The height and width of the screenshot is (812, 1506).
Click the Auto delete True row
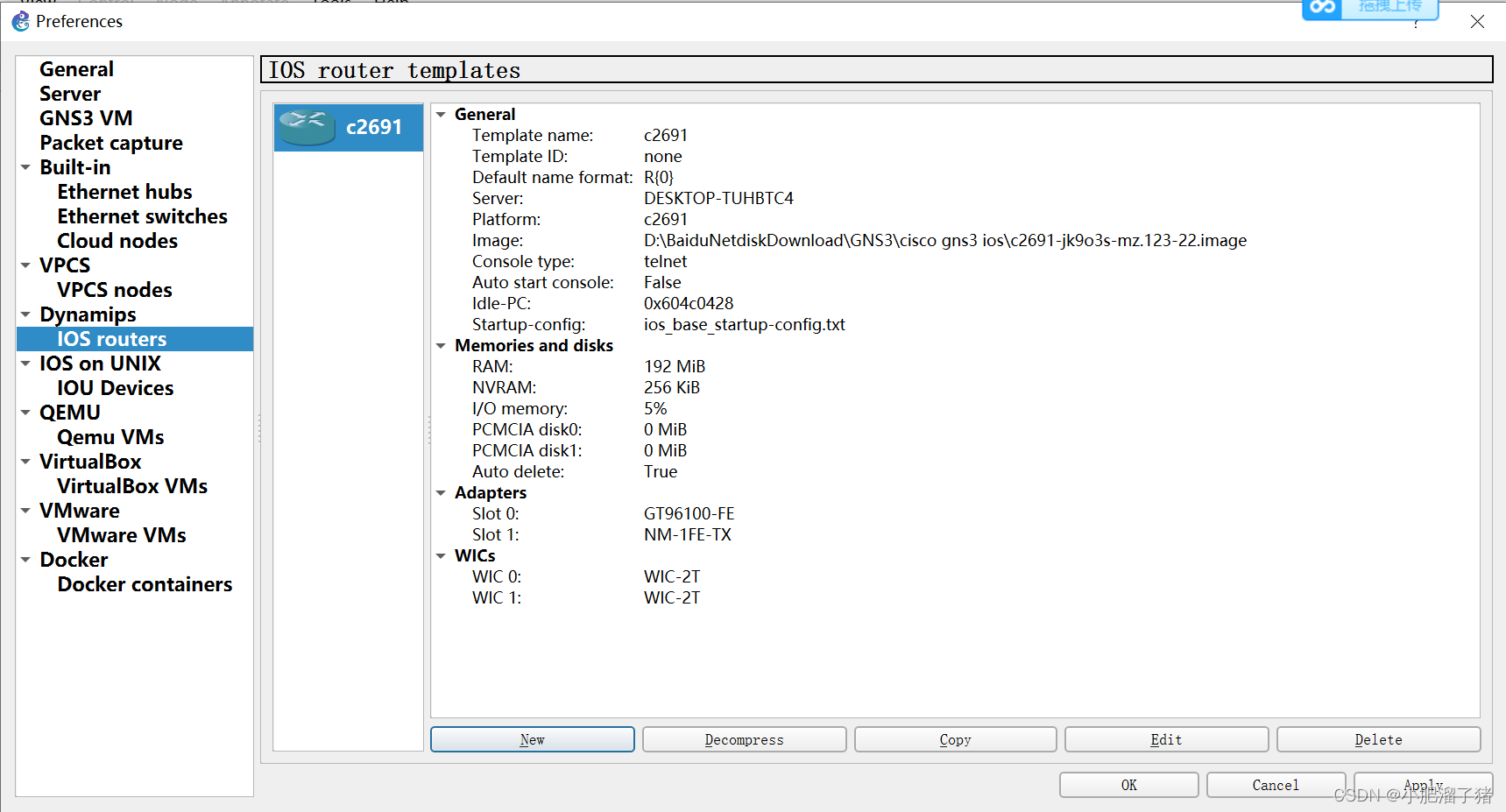[955, 472]
